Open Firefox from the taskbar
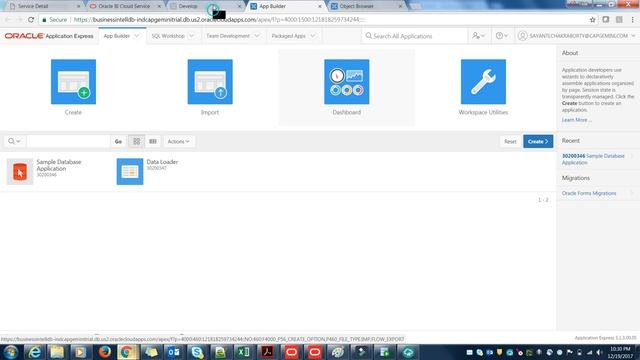 pos(104,352)
